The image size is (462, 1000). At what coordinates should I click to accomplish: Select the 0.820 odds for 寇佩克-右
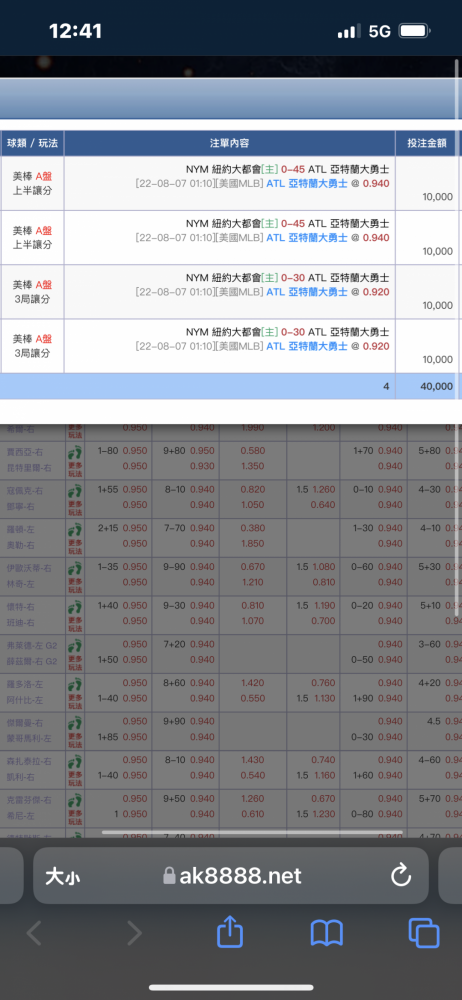click(253, 489)
